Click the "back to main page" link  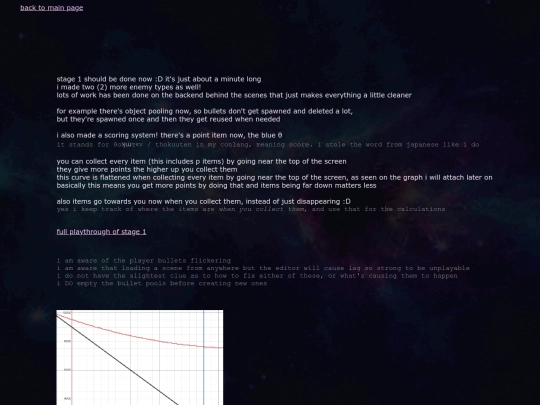(52, 8)
